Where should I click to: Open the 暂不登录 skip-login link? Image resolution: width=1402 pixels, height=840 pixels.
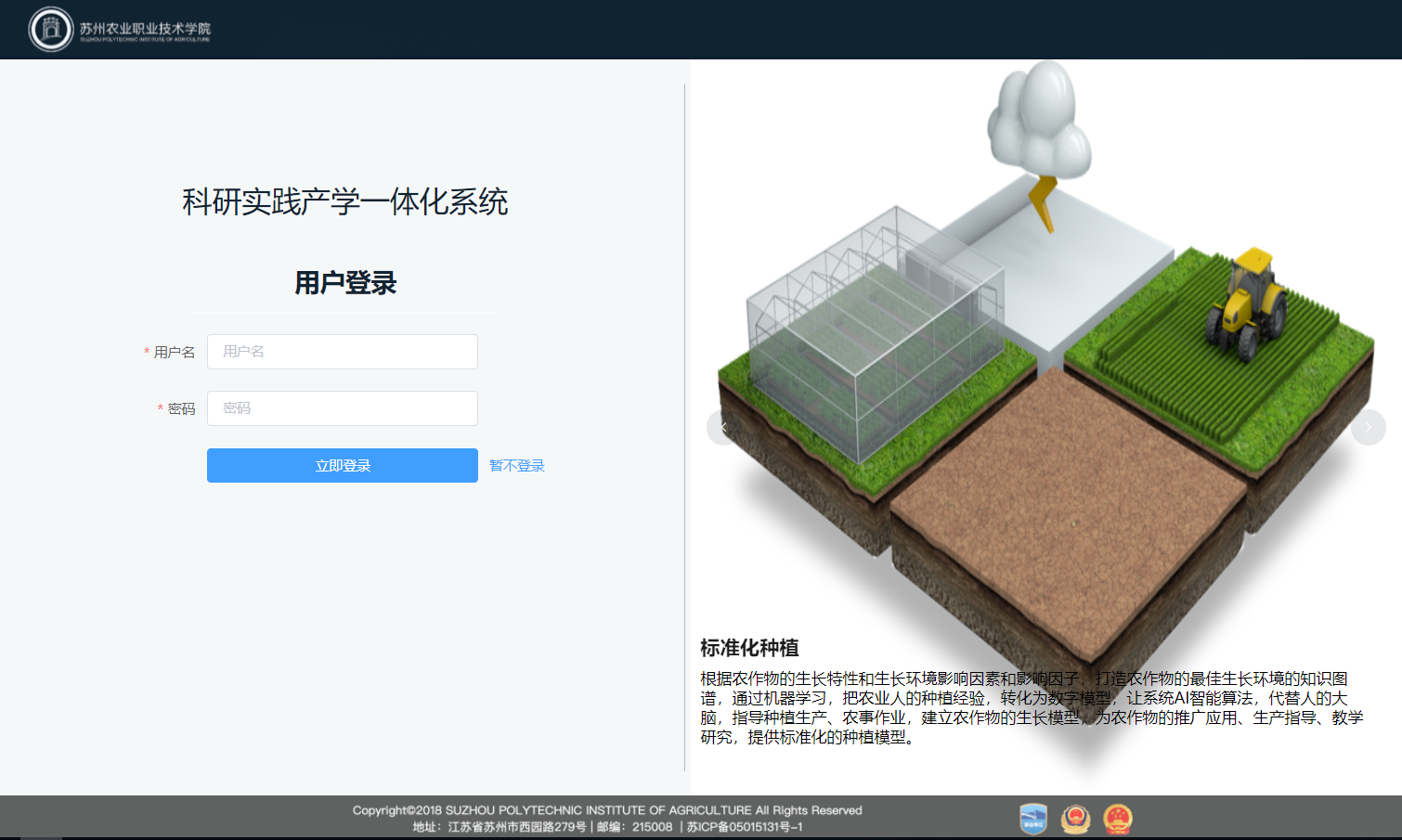click(515, 465)
